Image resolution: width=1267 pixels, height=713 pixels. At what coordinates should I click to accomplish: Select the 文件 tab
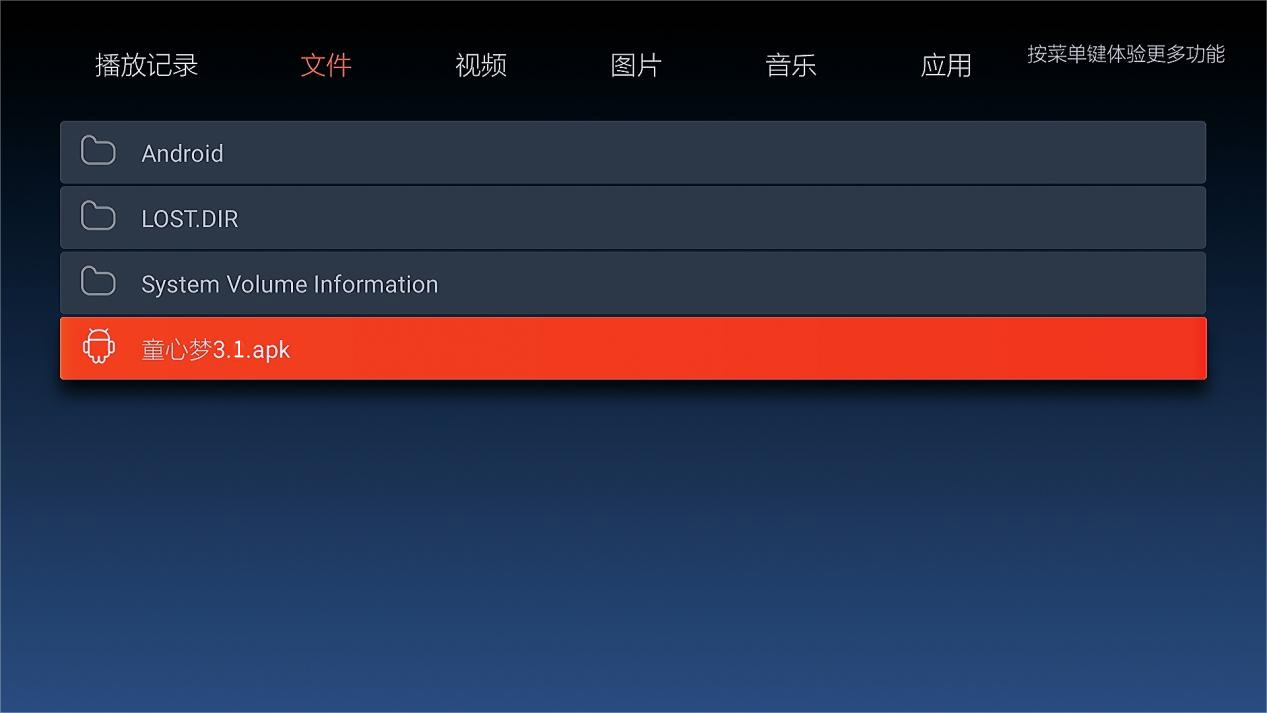click(326, 65)
